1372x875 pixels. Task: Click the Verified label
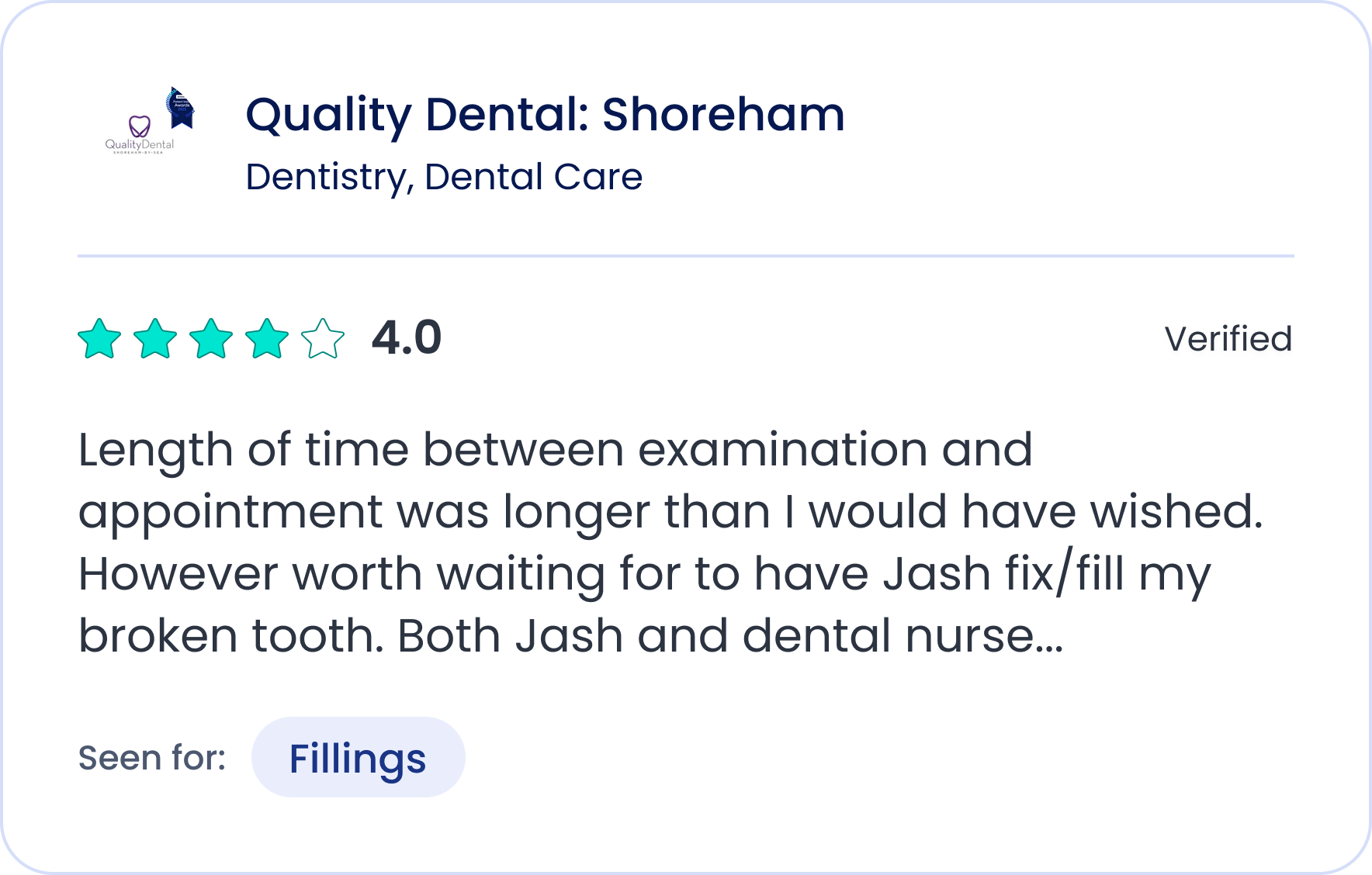[1228, 339]
